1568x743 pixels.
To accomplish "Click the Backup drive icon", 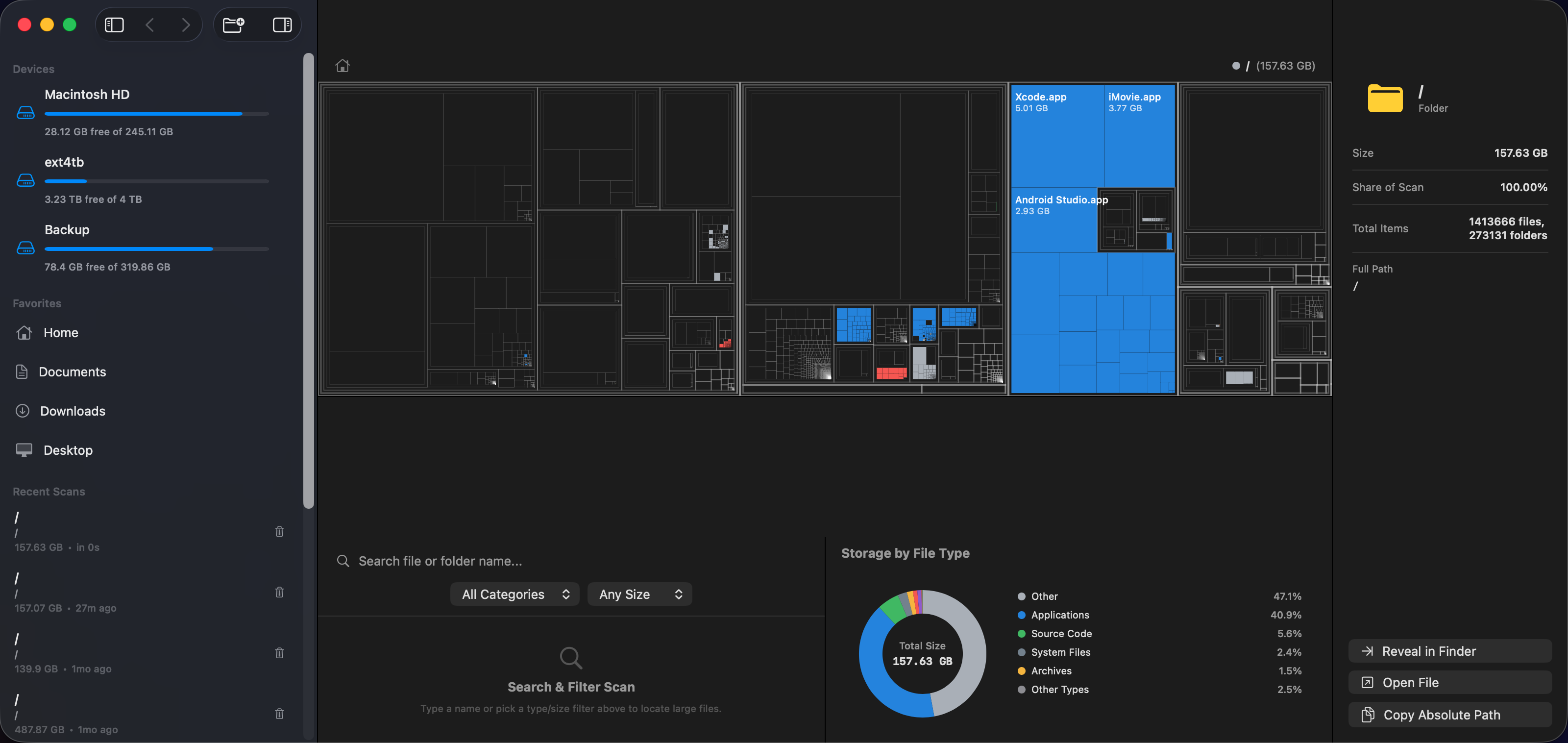I will pyautogui.click(x=25, y=248).
